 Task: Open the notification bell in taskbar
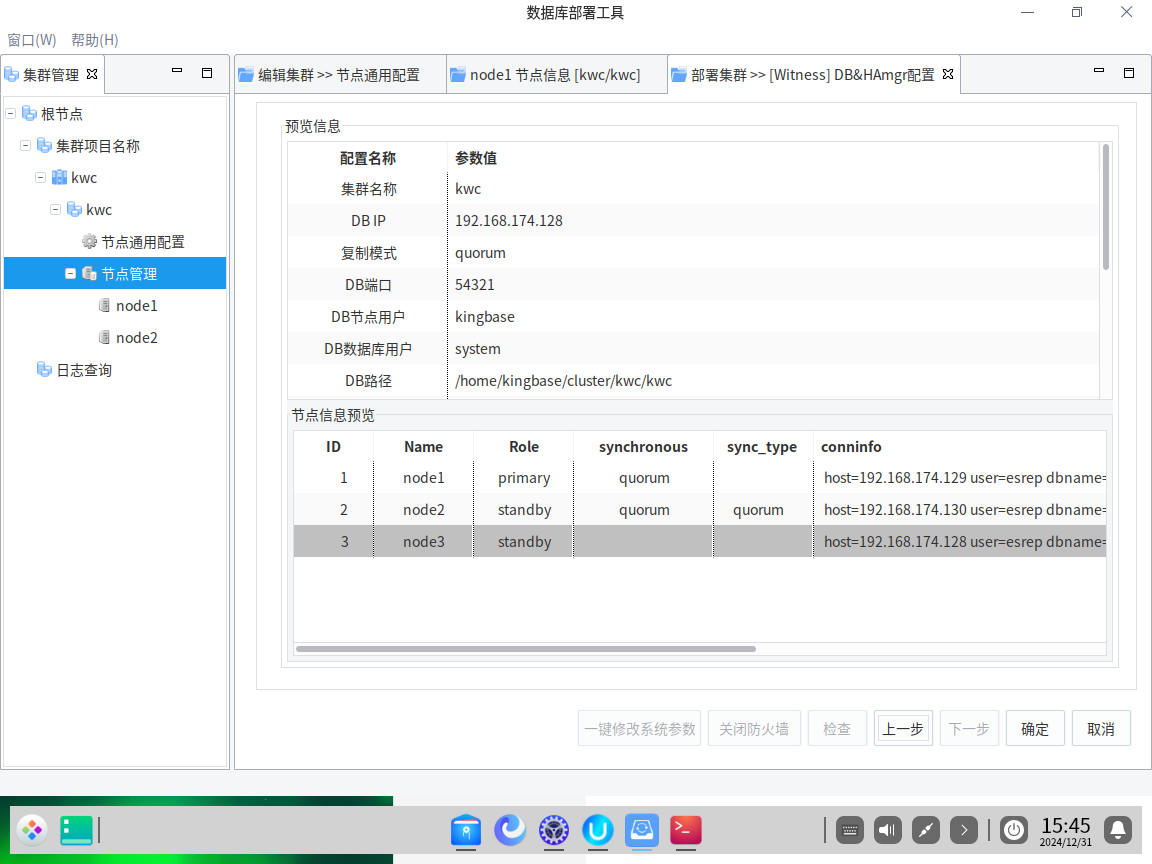(x=1118, y=829)
